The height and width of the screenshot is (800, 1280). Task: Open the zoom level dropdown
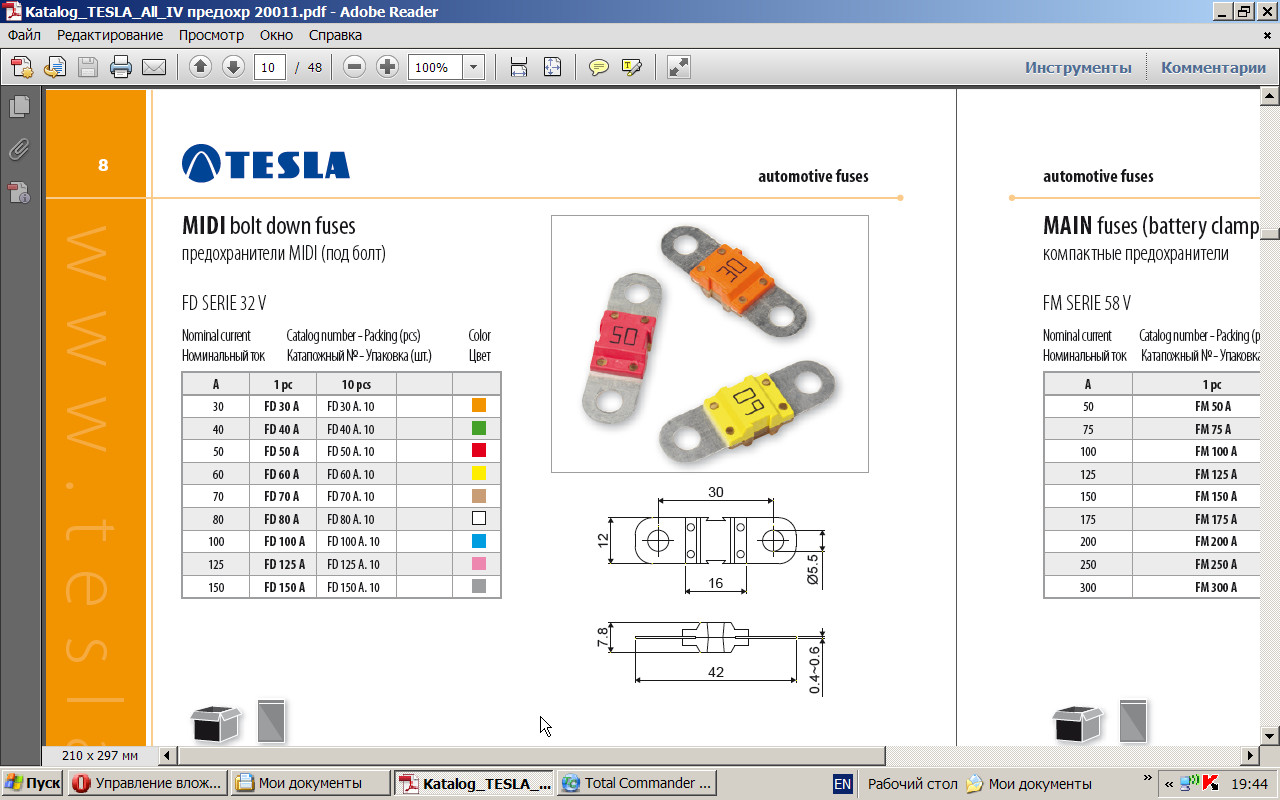click(473, 68)
